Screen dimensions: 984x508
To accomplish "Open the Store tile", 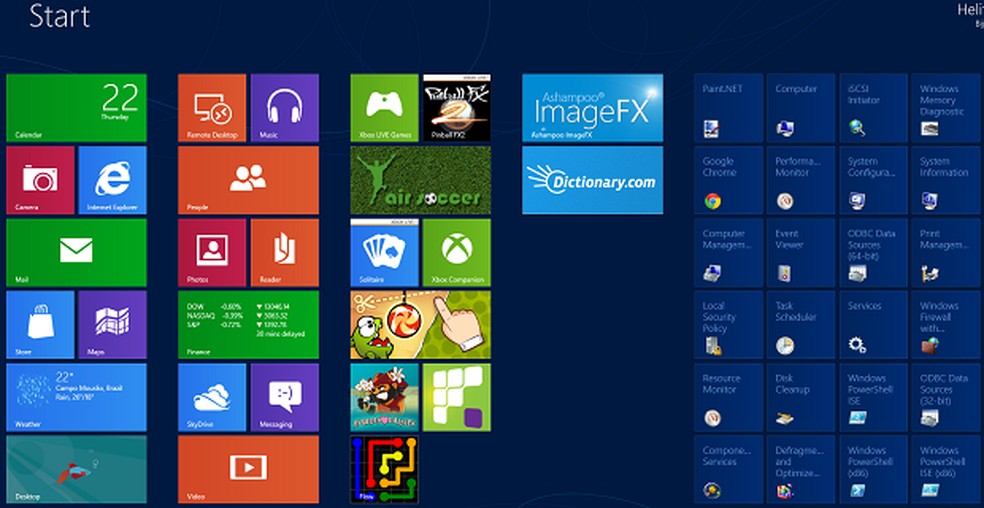I will pos(40,325).
